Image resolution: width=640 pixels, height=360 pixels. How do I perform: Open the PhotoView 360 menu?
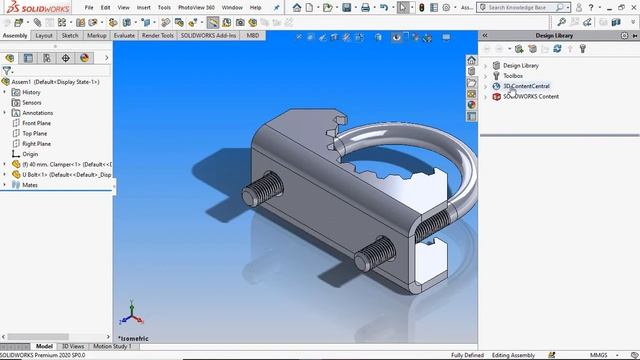click(196, 7)
